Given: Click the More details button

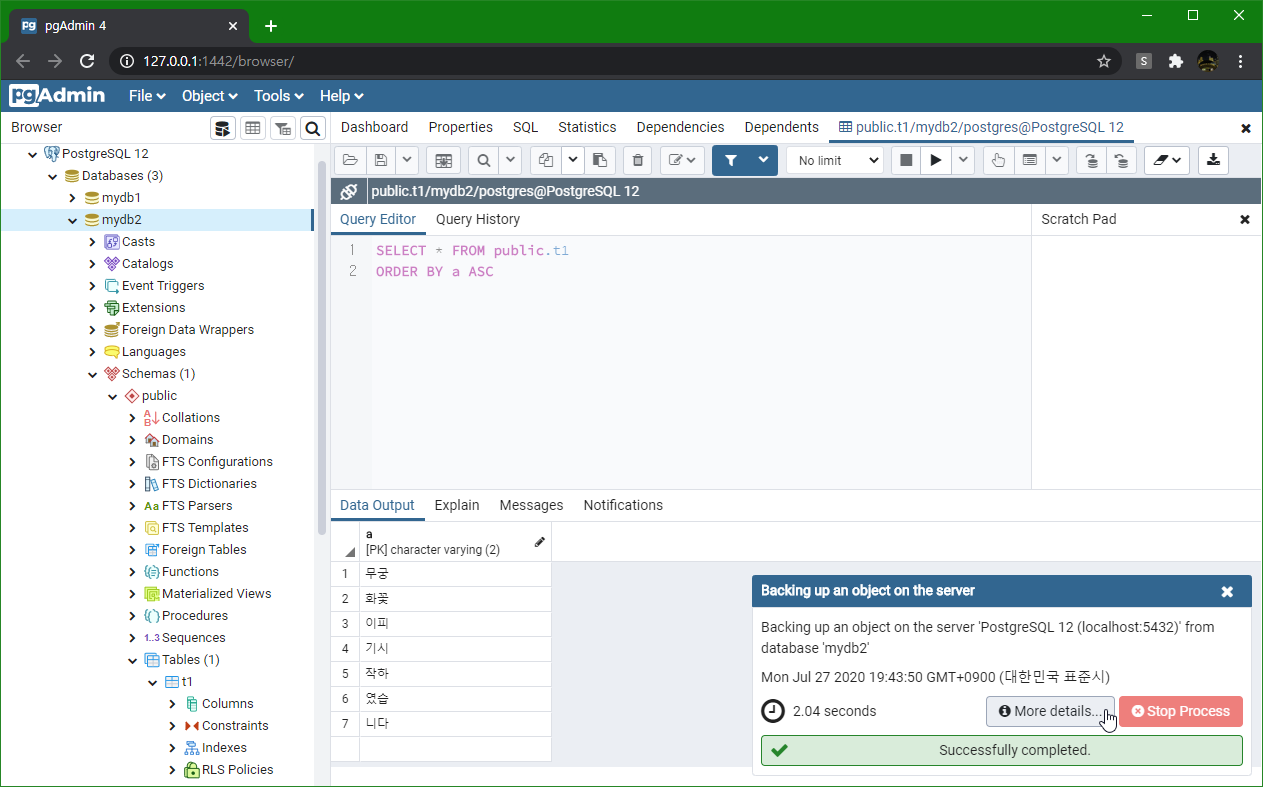Looking at the screenshot, I should pos(1050,711).
